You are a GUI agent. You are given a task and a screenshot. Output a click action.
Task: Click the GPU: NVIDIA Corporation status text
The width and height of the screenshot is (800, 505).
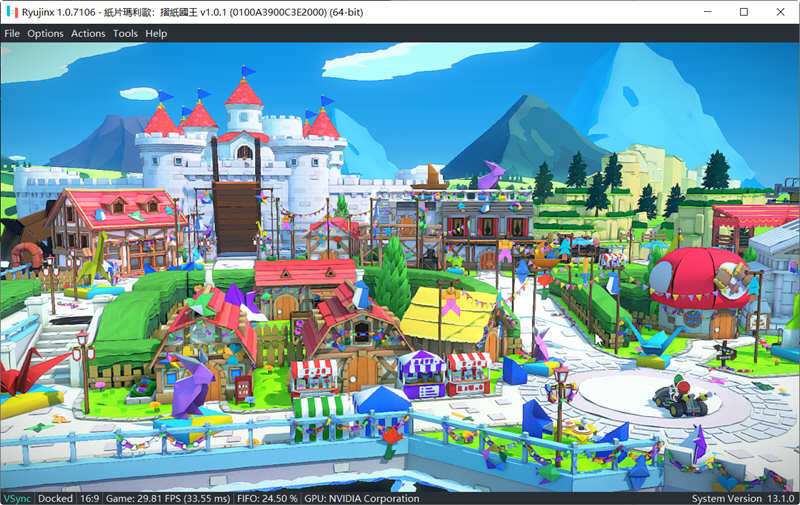pos(362,498)
